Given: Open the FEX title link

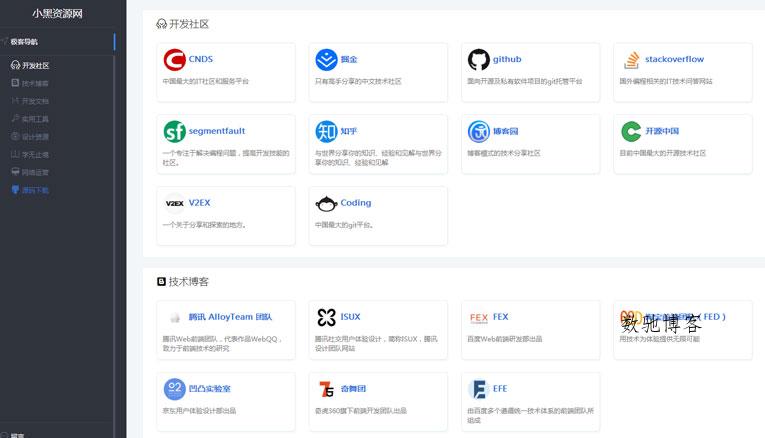Looking at the screenshot, I should [501, 317].
